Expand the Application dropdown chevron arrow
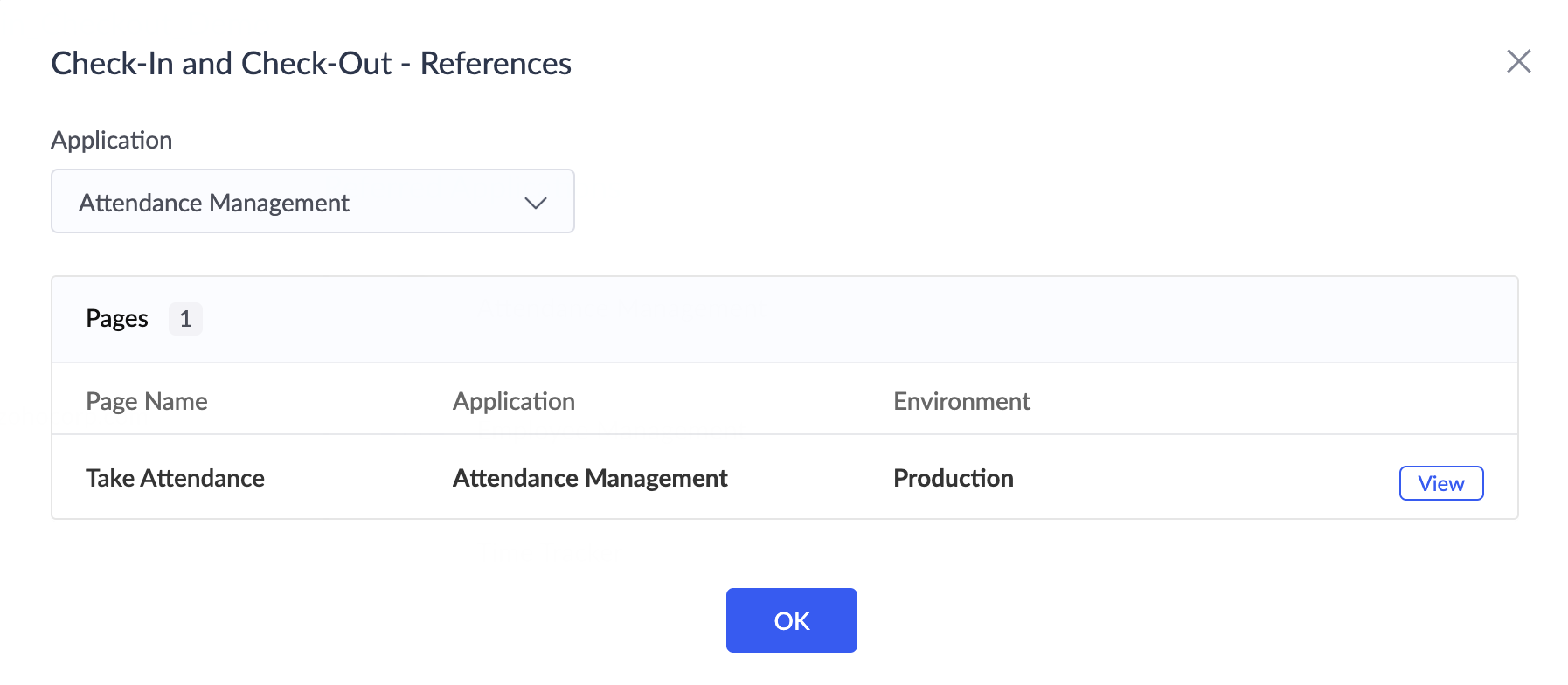1568x685 pixels. coord(535,203)
